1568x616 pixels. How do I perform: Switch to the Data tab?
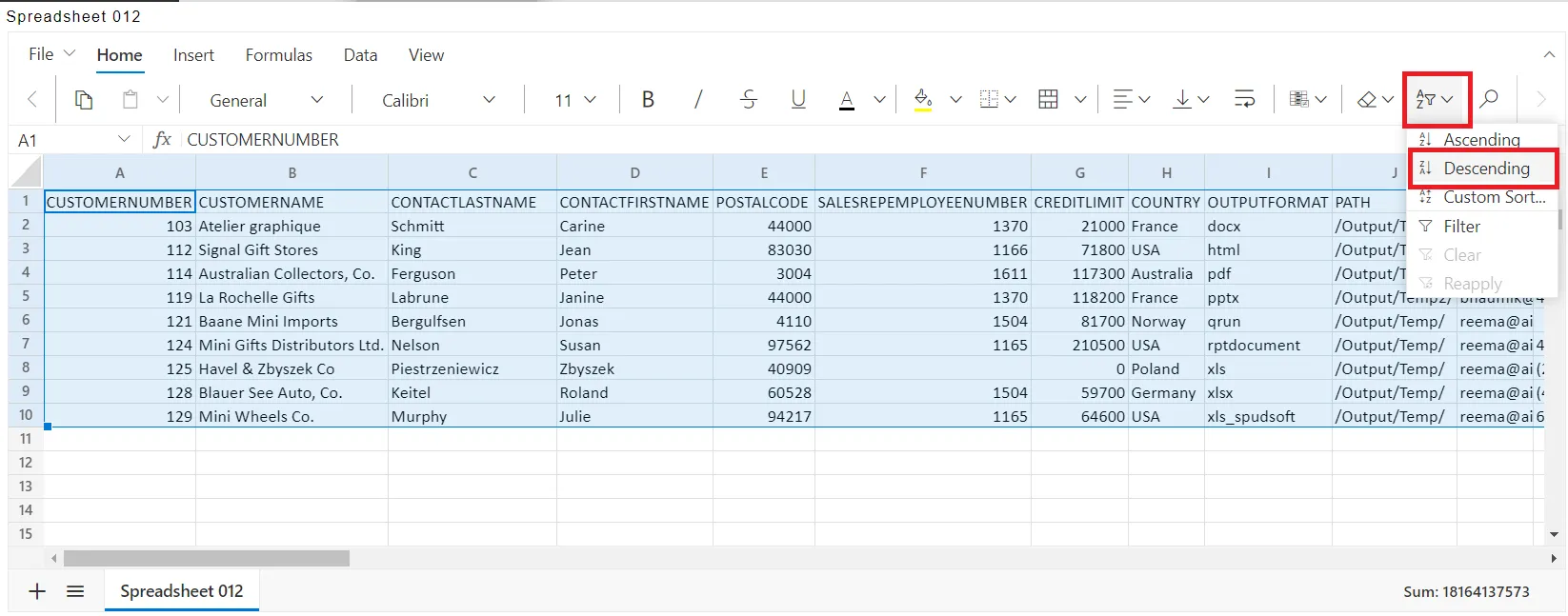click(x=360, y=55)
